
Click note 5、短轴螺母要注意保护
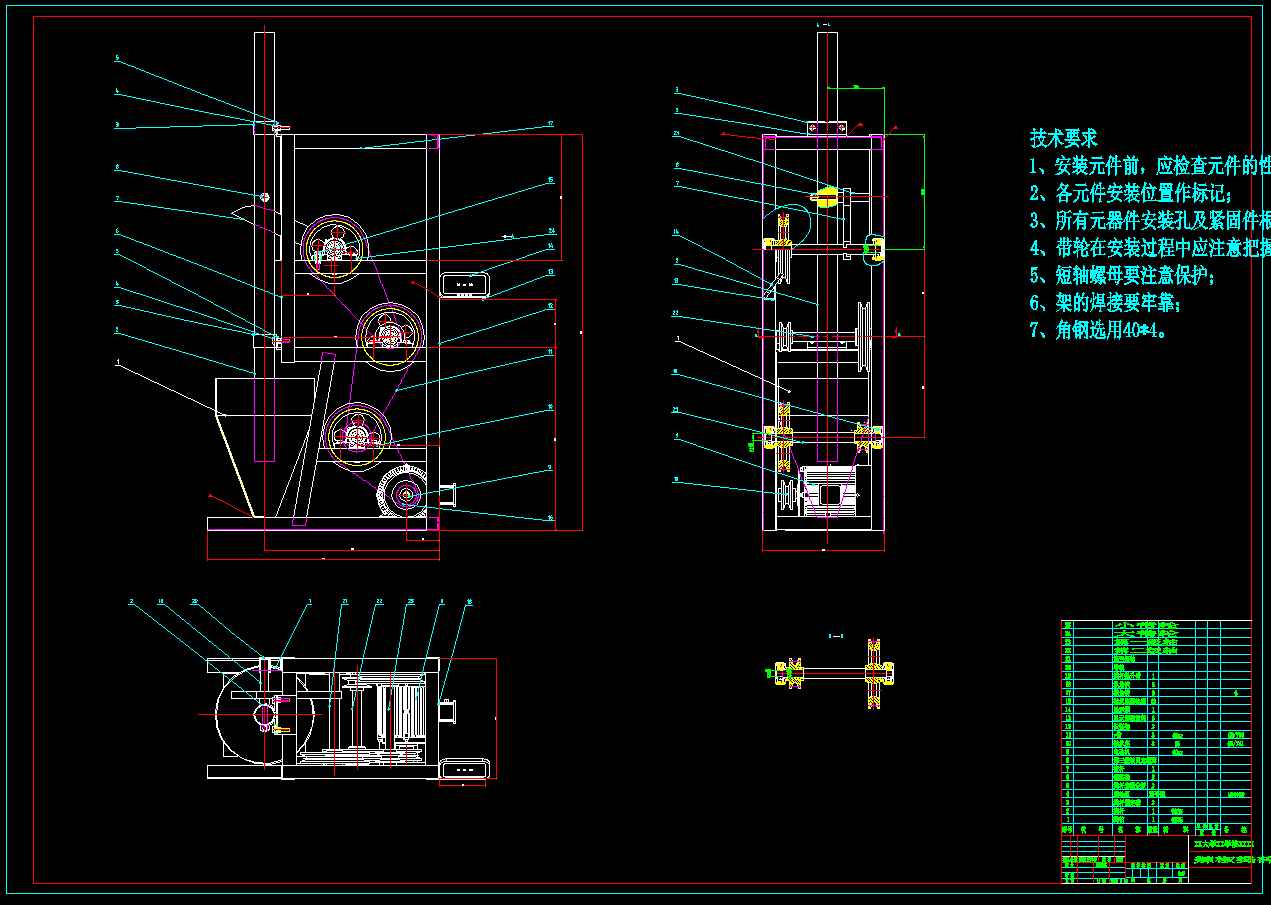click(x=1123, y=275)
